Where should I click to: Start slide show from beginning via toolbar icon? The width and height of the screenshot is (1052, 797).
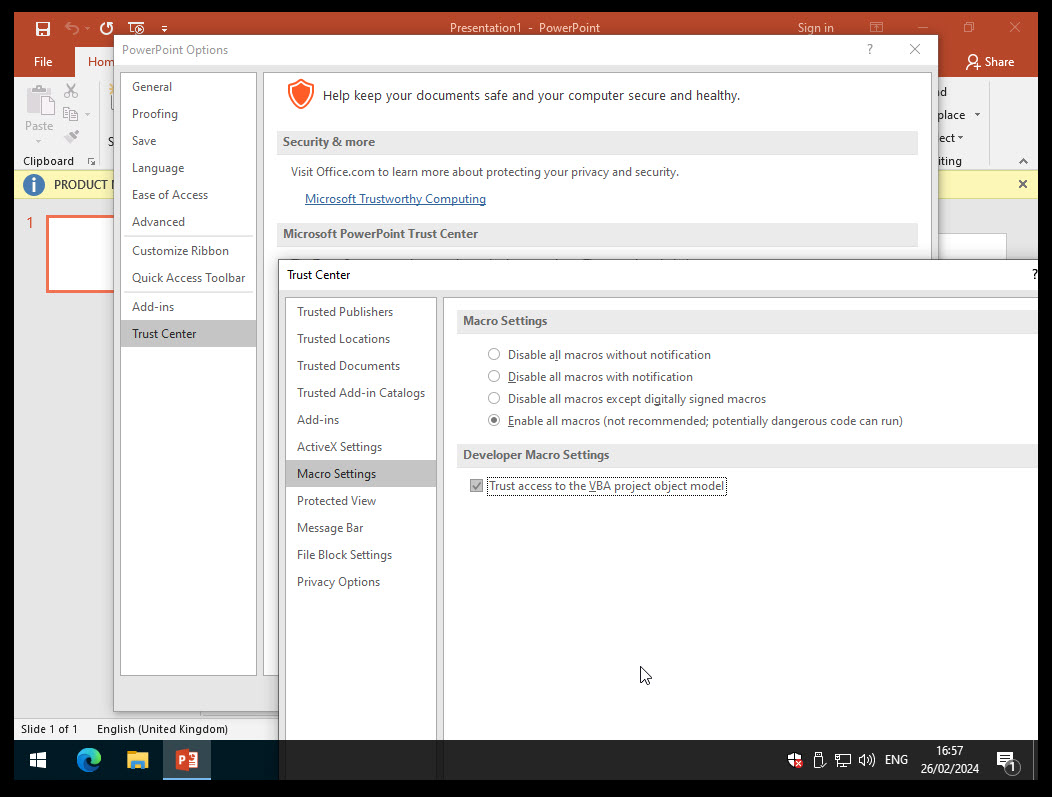[x=136, y=28]
